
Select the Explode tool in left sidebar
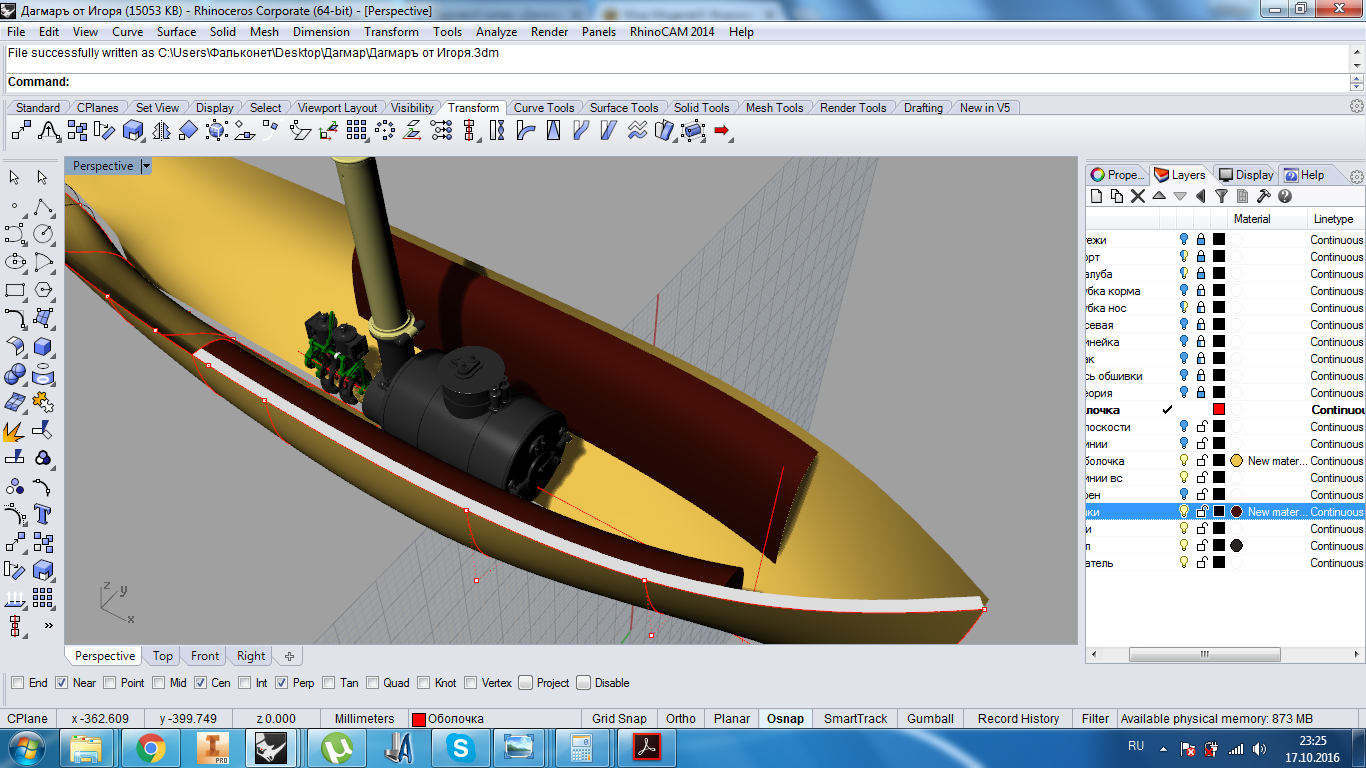coord(15,430)
